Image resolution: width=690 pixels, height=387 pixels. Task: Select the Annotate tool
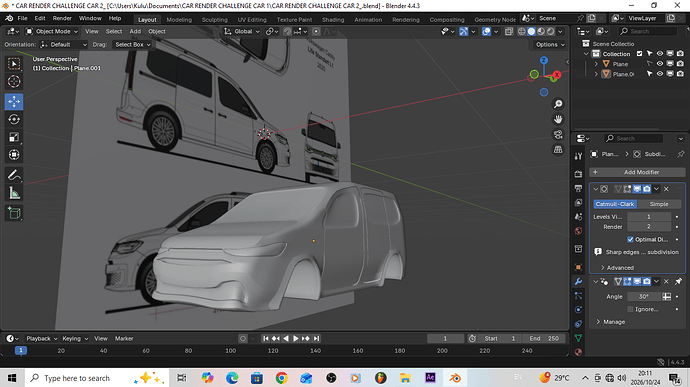click(x=14, y=175)
